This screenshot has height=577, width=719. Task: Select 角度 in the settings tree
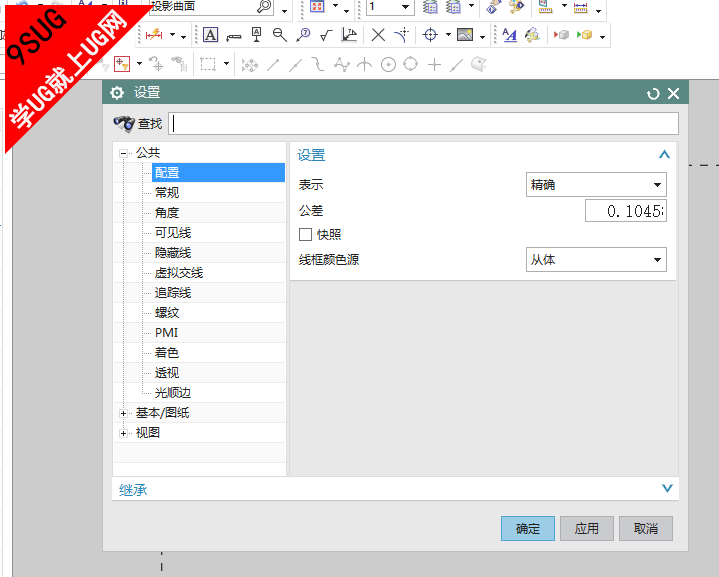click(x=167, y=213)
